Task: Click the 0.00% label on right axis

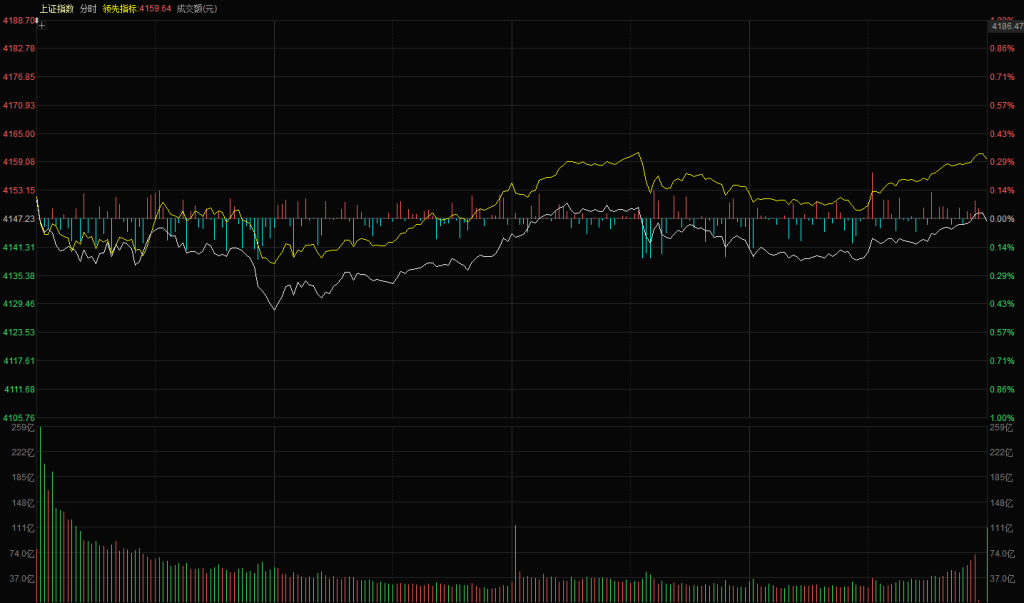Action: coord(1001,218)
